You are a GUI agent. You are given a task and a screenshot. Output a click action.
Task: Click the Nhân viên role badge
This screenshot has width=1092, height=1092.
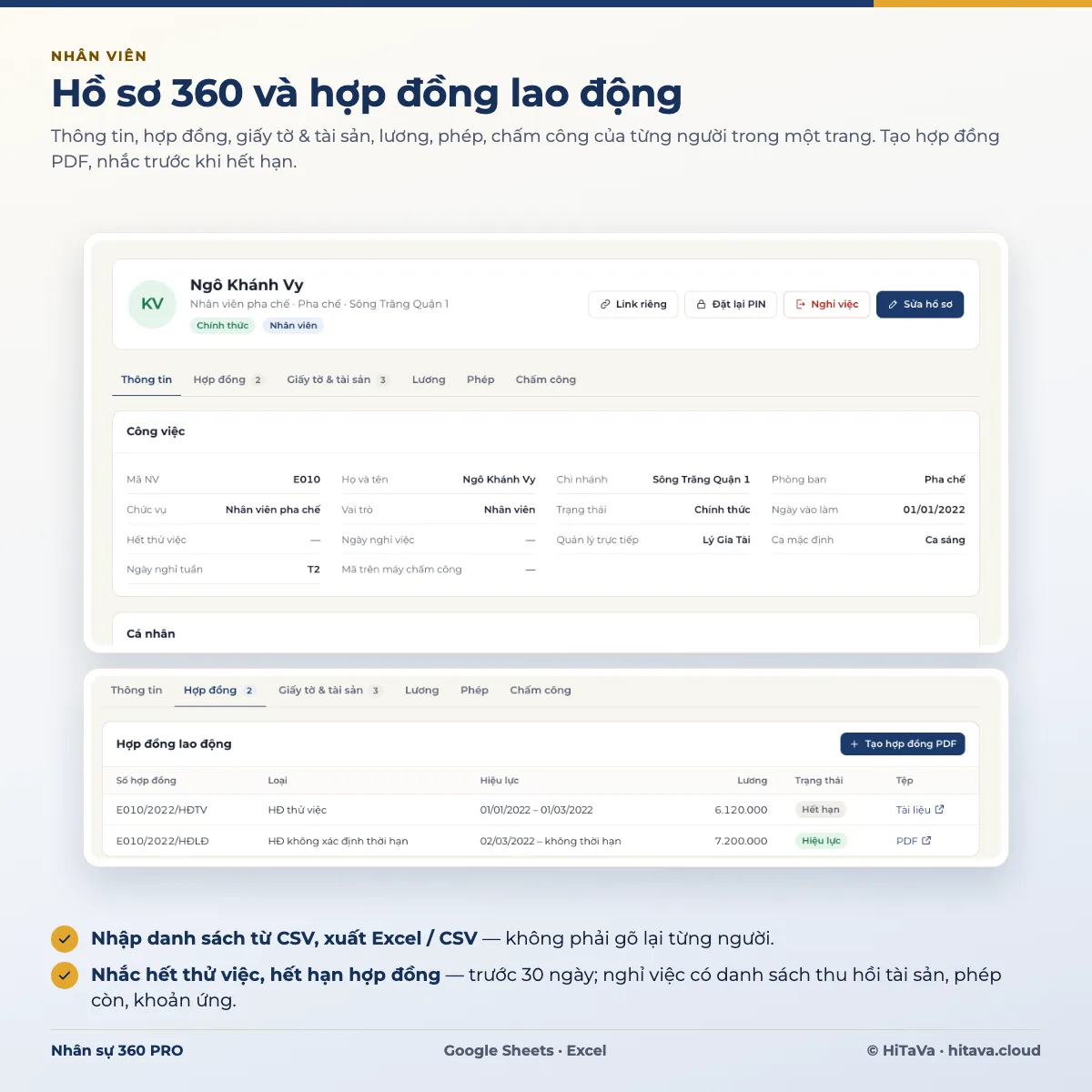pyautogui.click(x=293, y=326)
